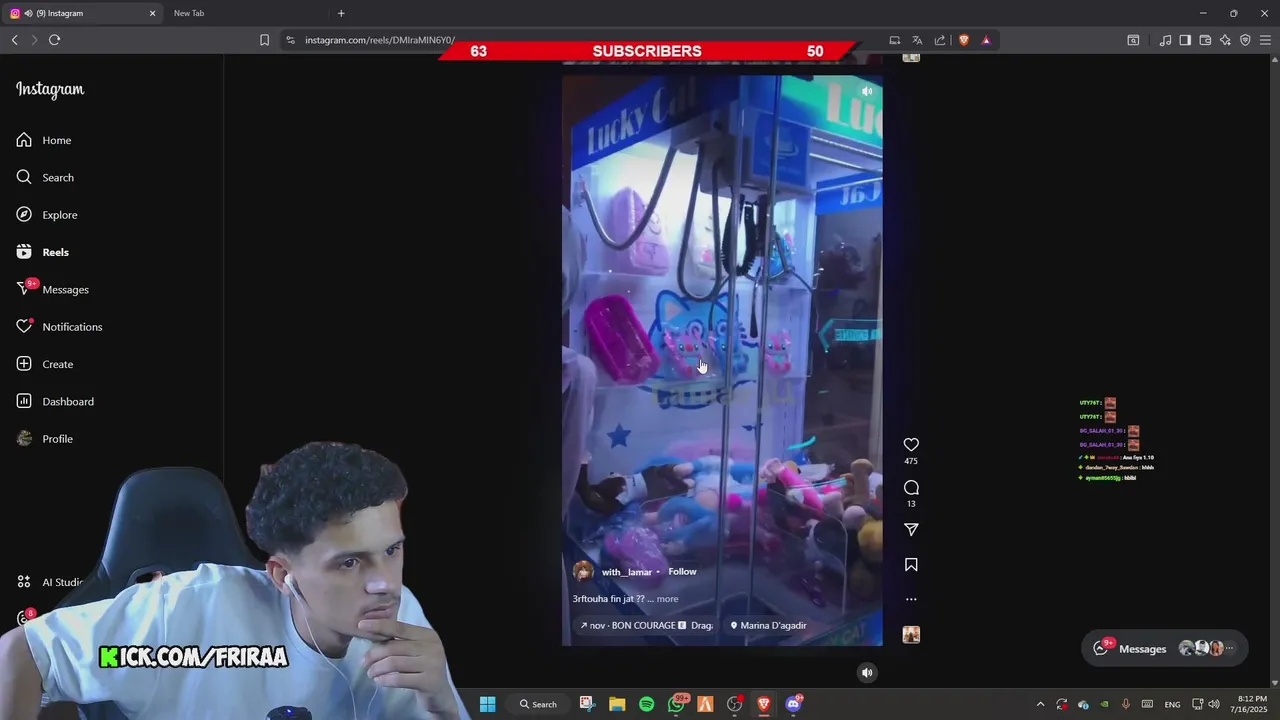
Task: Click the Instagram logo
Action: (50, 89)
